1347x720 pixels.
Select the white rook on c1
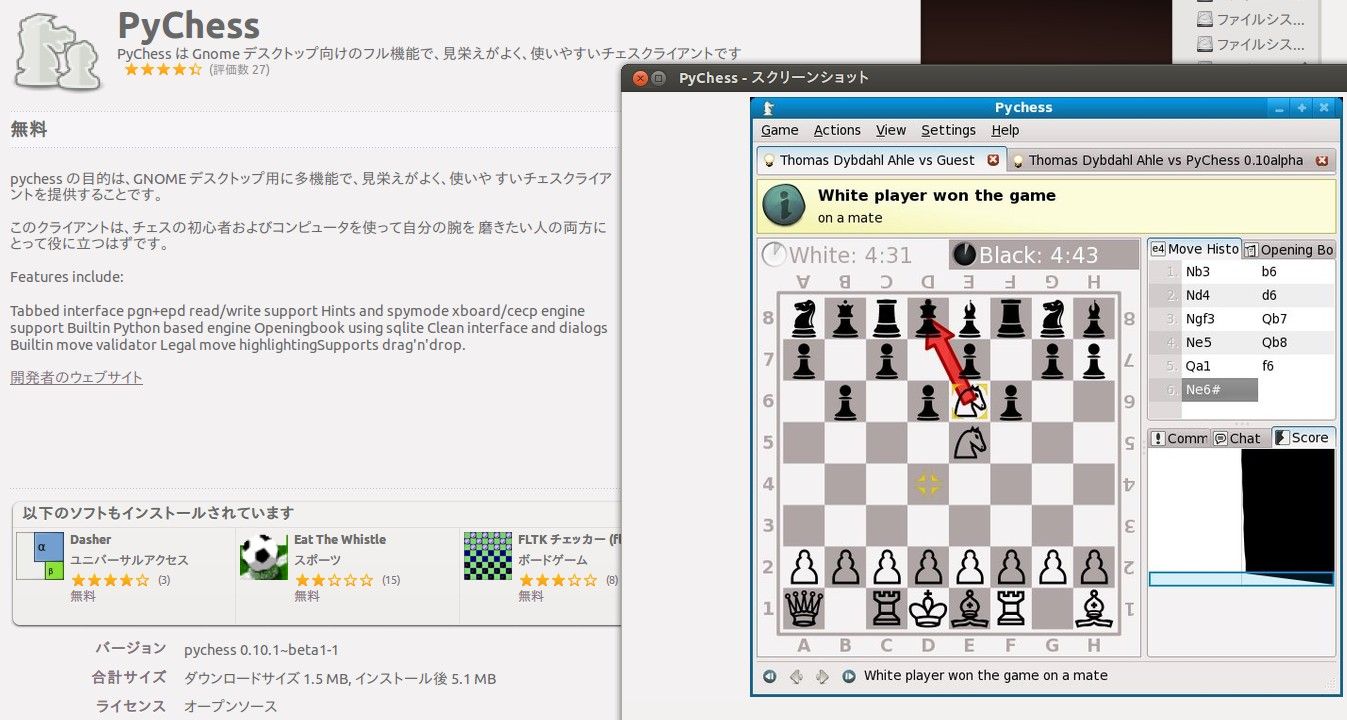(x=886, y=608)
